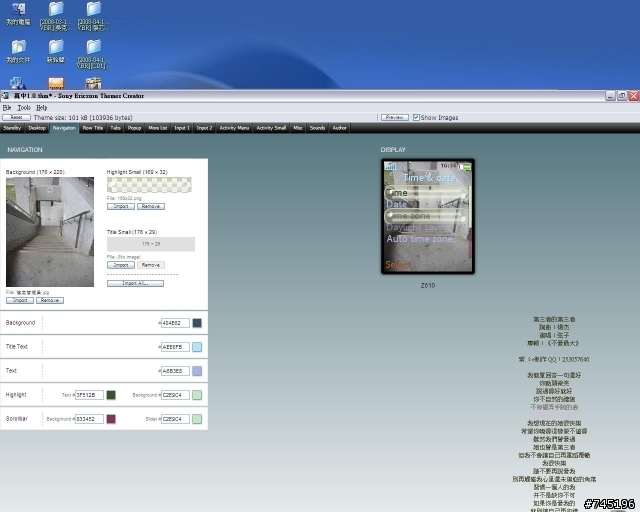Open the Sounds tab
The height and width of the screenshot is (512, 640).
pyautogui.click(x=317, y=128)
